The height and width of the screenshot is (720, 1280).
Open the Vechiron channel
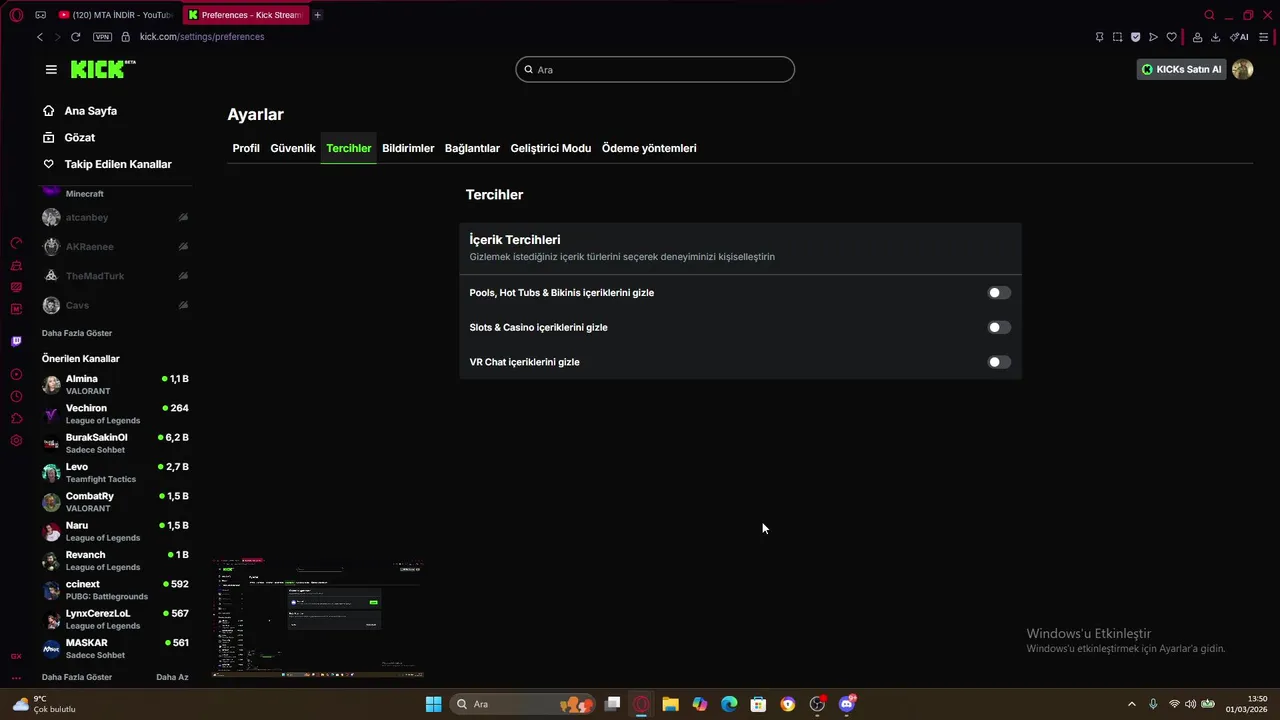coord(115,414)
